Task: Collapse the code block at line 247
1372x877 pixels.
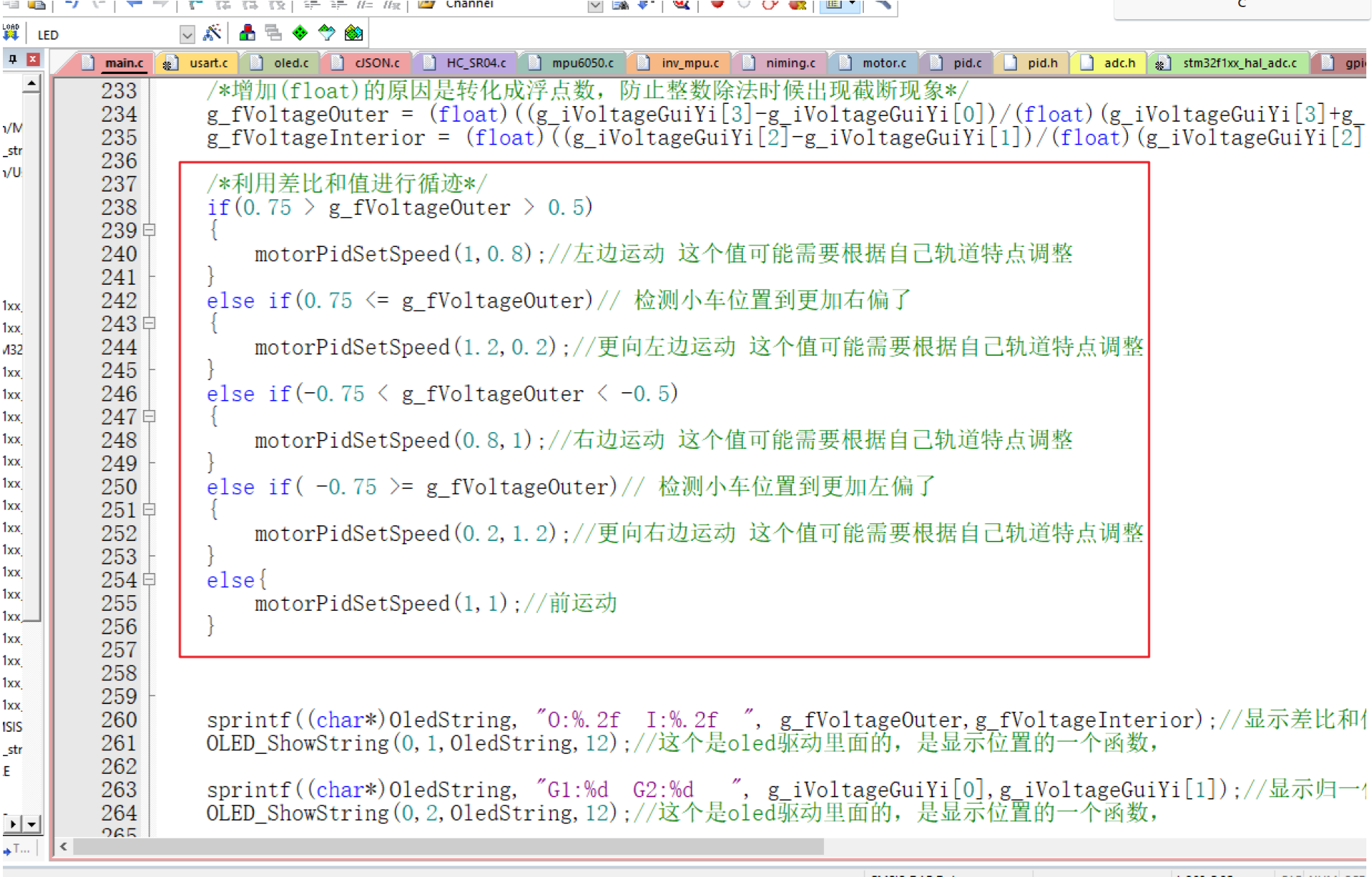Action: [x=149, y=416]
